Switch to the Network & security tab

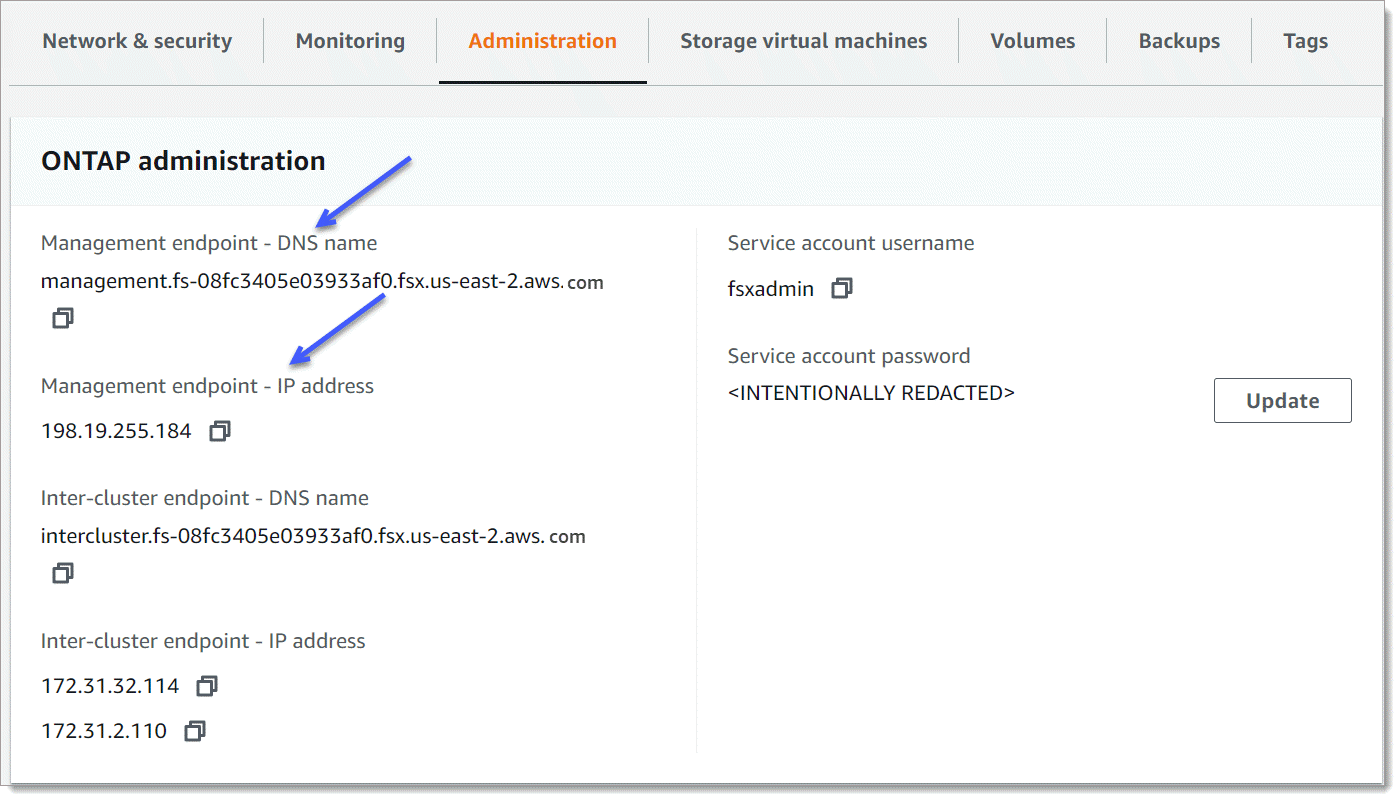click(x=137, y=41)
